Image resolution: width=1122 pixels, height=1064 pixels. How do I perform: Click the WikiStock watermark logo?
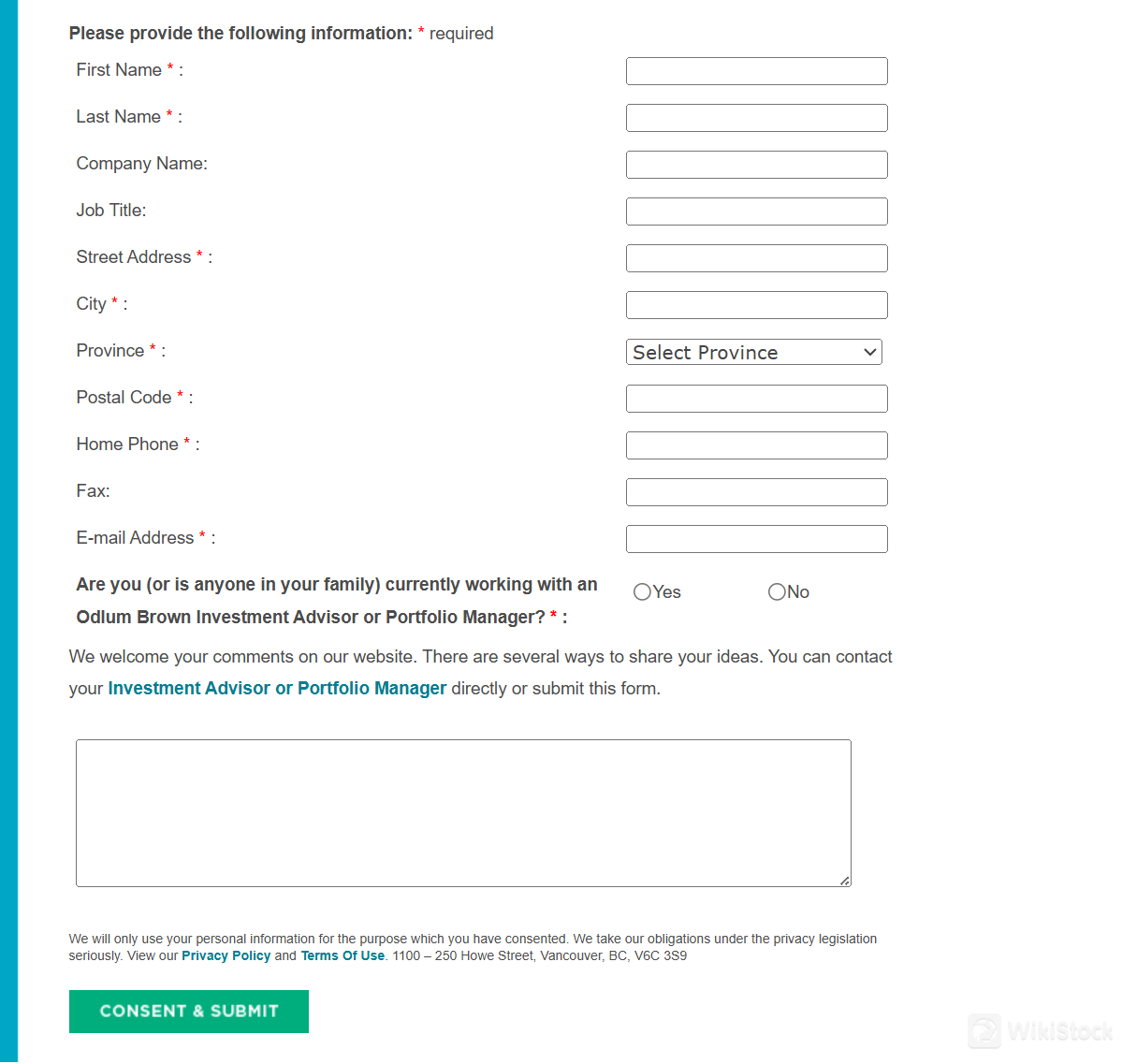[1039, 1031]
